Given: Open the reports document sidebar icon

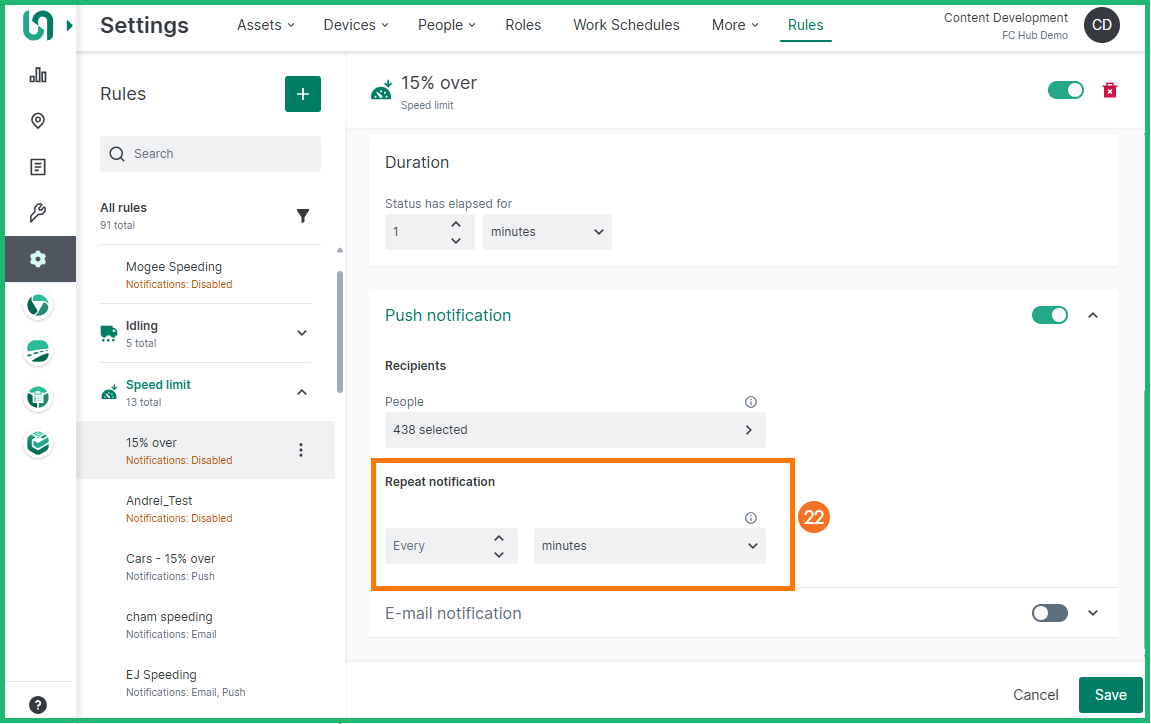Looking at the screenshot, I should 38,167.
